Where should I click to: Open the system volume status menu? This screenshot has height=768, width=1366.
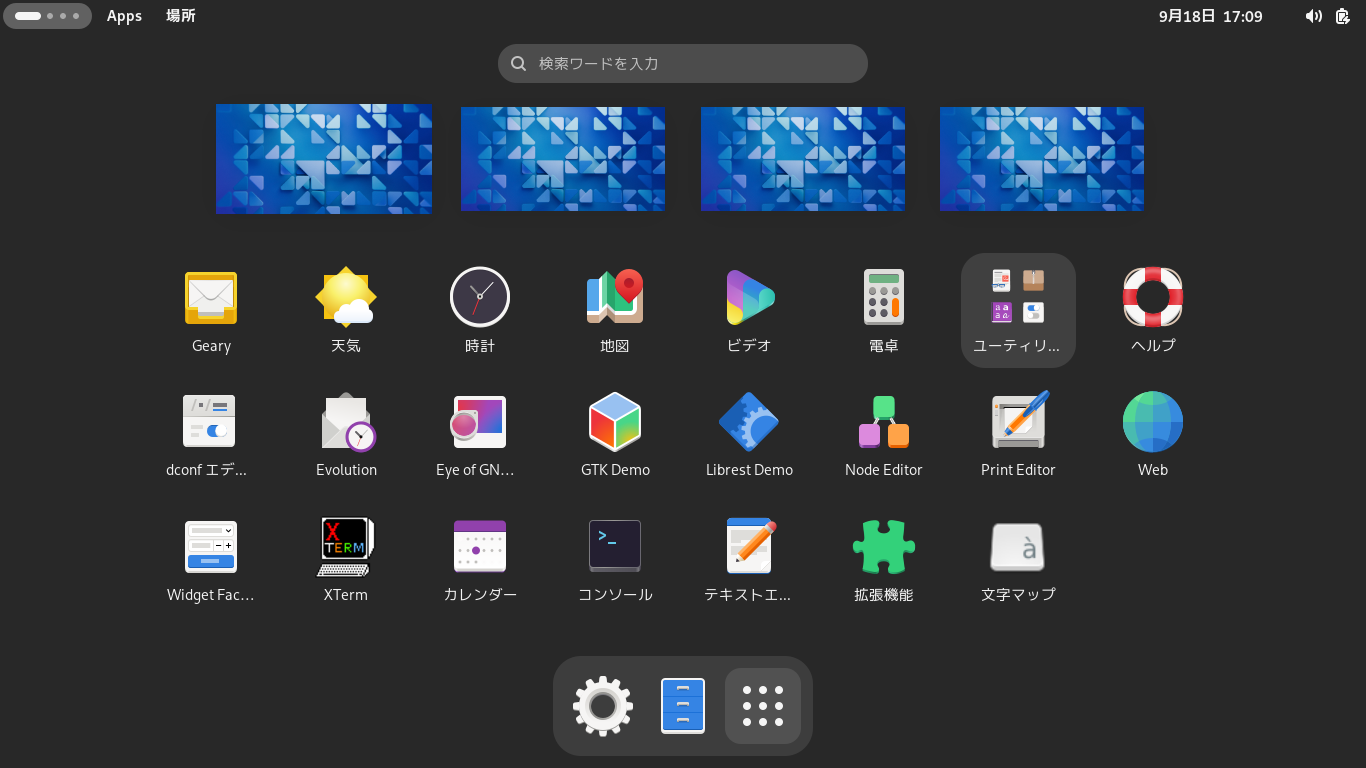pyautogui.click(x=1313, y=16)
